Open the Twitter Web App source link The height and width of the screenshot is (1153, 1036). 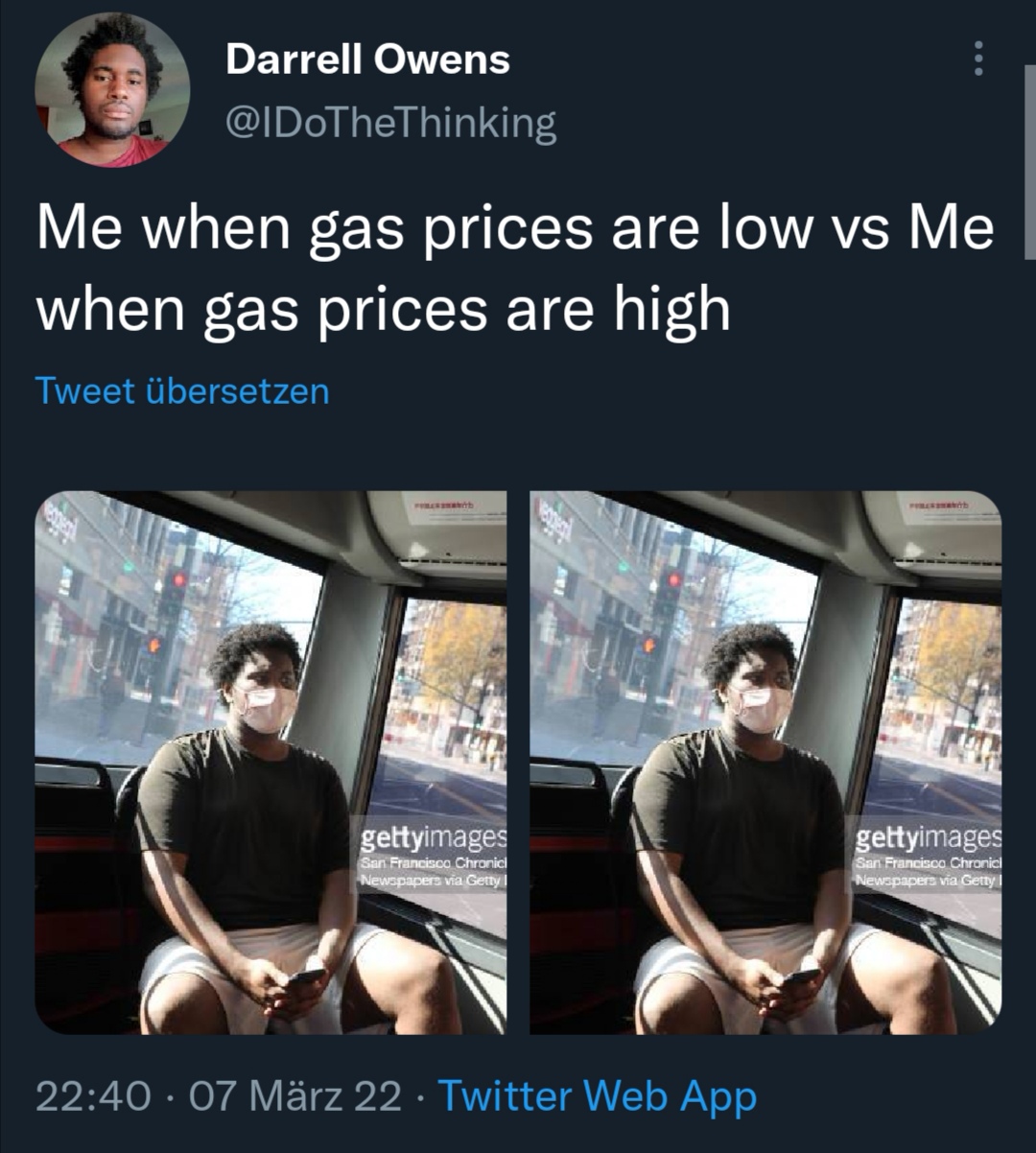tap(598, 1095)
